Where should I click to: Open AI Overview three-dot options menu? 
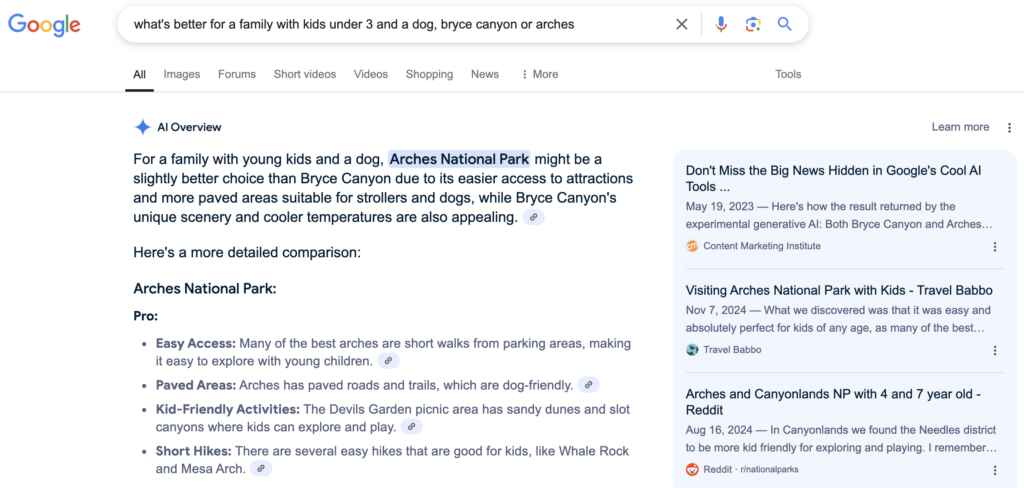click(1010, 127)
